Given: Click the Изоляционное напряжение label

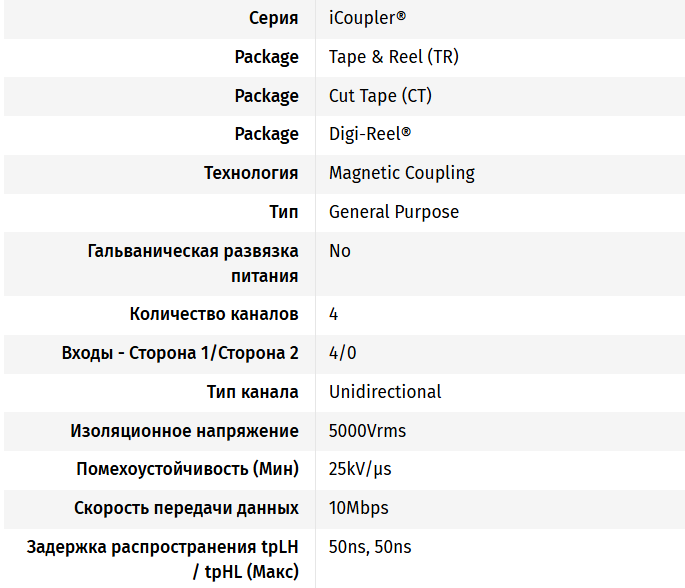Looking at the screenshot, I should pos(184,431).
